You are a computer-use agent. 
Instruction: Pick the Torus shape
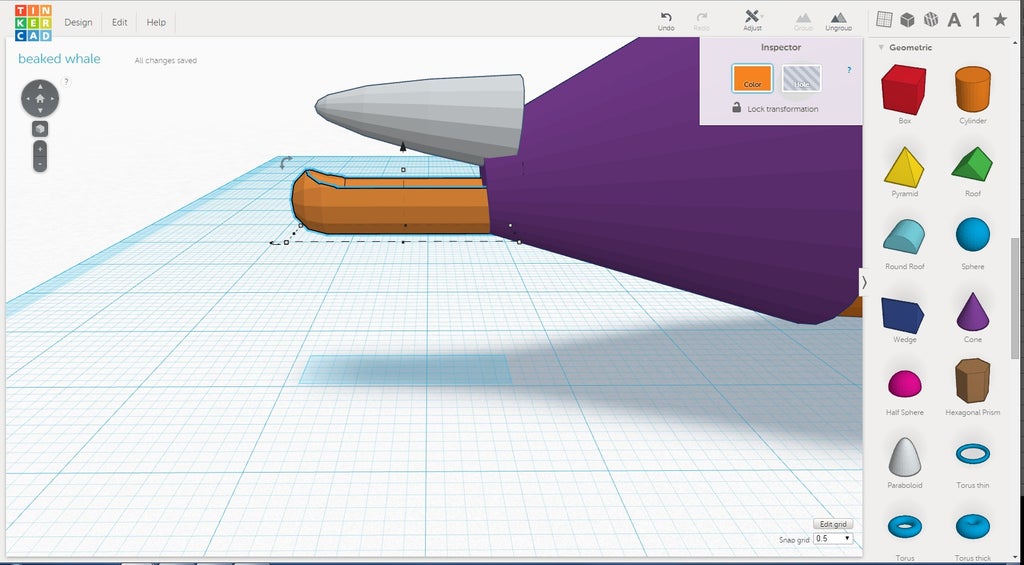(x=904, y=525)
